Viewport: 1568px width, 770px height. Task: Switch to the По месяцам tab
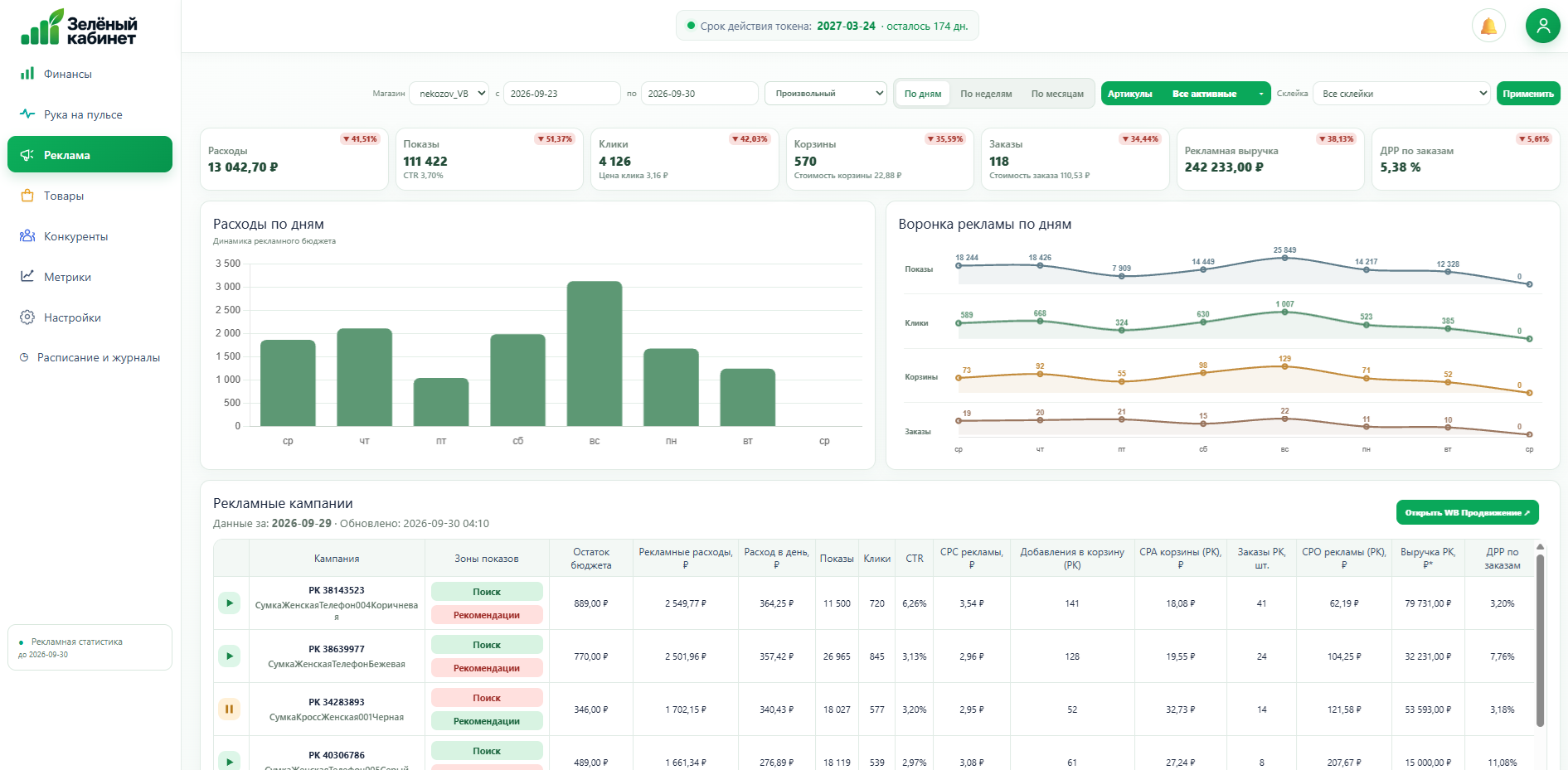coord(1057,94)
